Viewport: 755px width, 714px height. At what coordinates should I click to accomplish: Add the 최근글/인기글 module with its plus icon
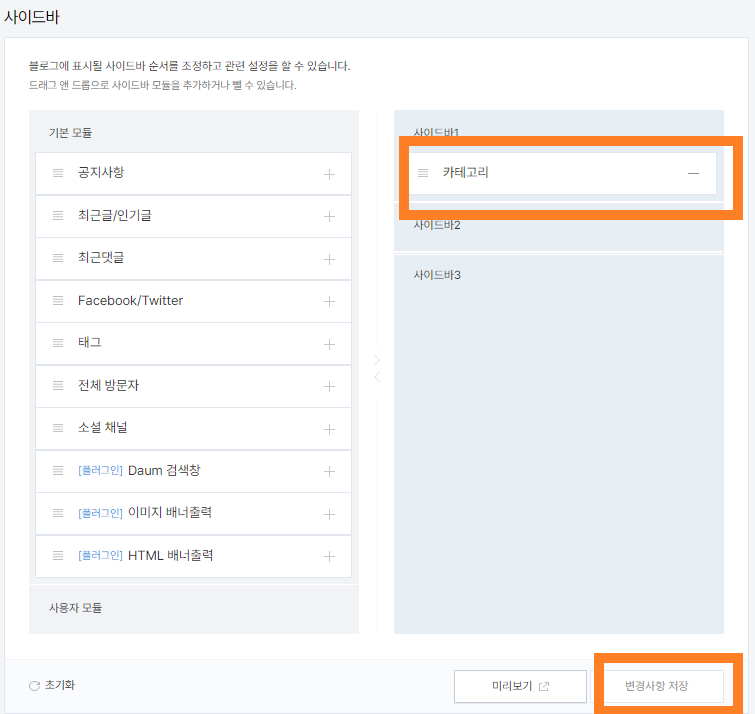pos(329,217)
